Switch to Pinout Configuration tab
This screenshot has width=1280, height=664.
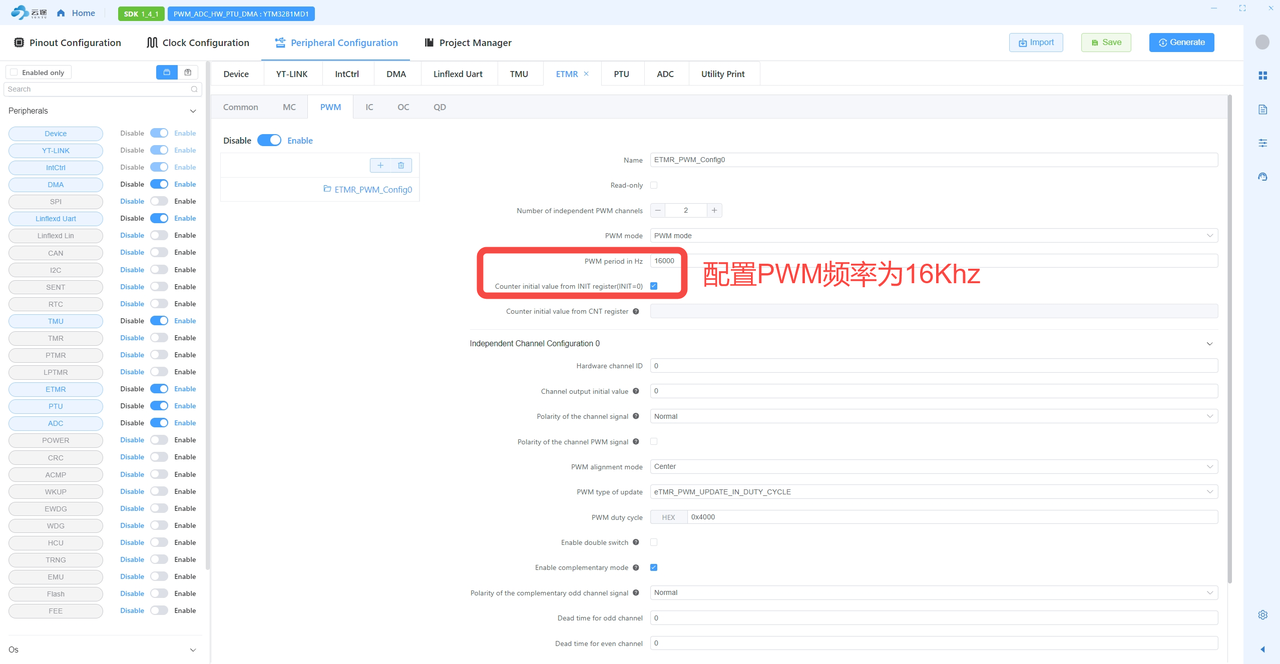point(67,43)
